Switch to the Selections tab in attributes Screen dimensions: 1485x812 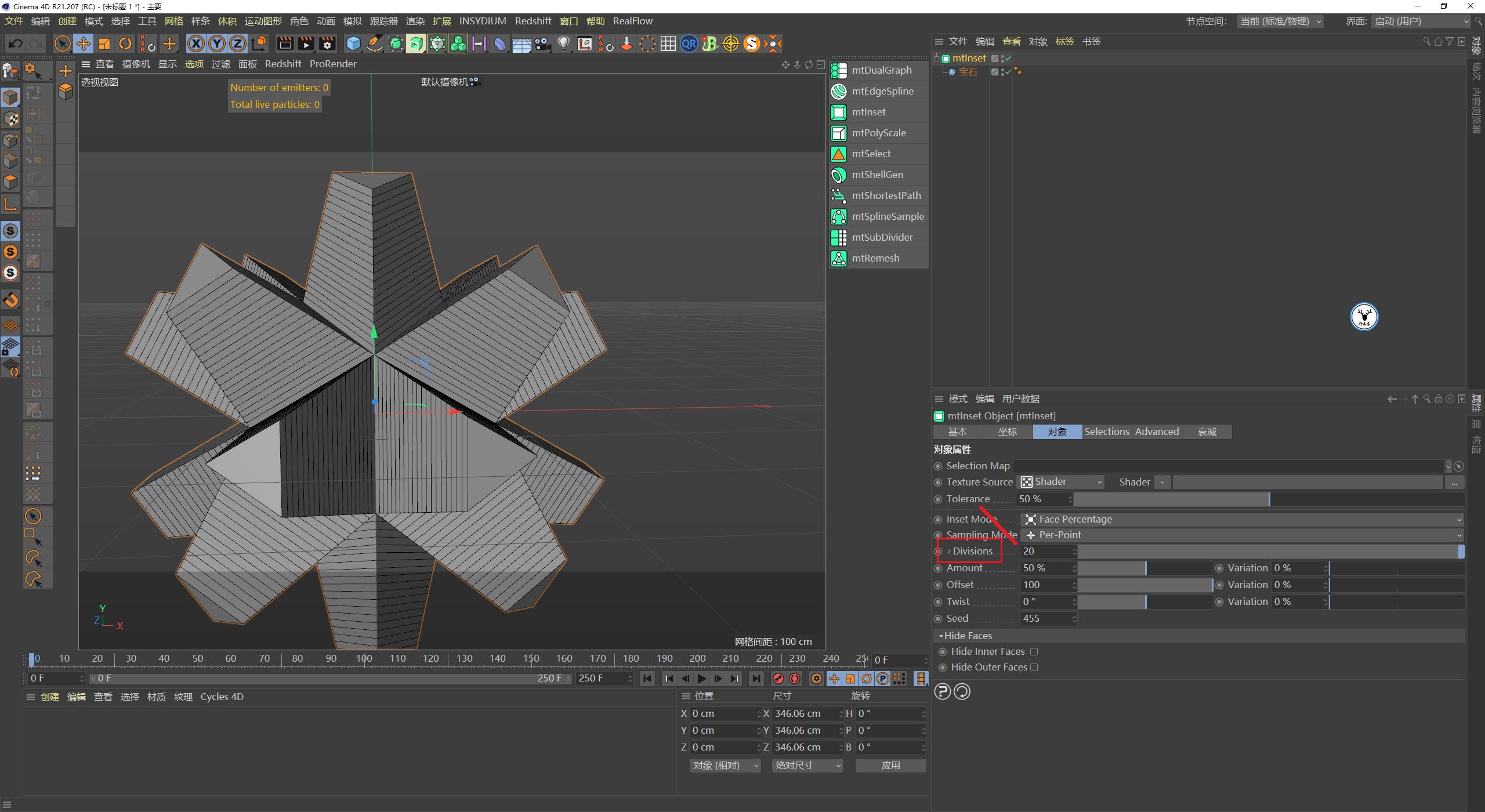pos(1106,432)
